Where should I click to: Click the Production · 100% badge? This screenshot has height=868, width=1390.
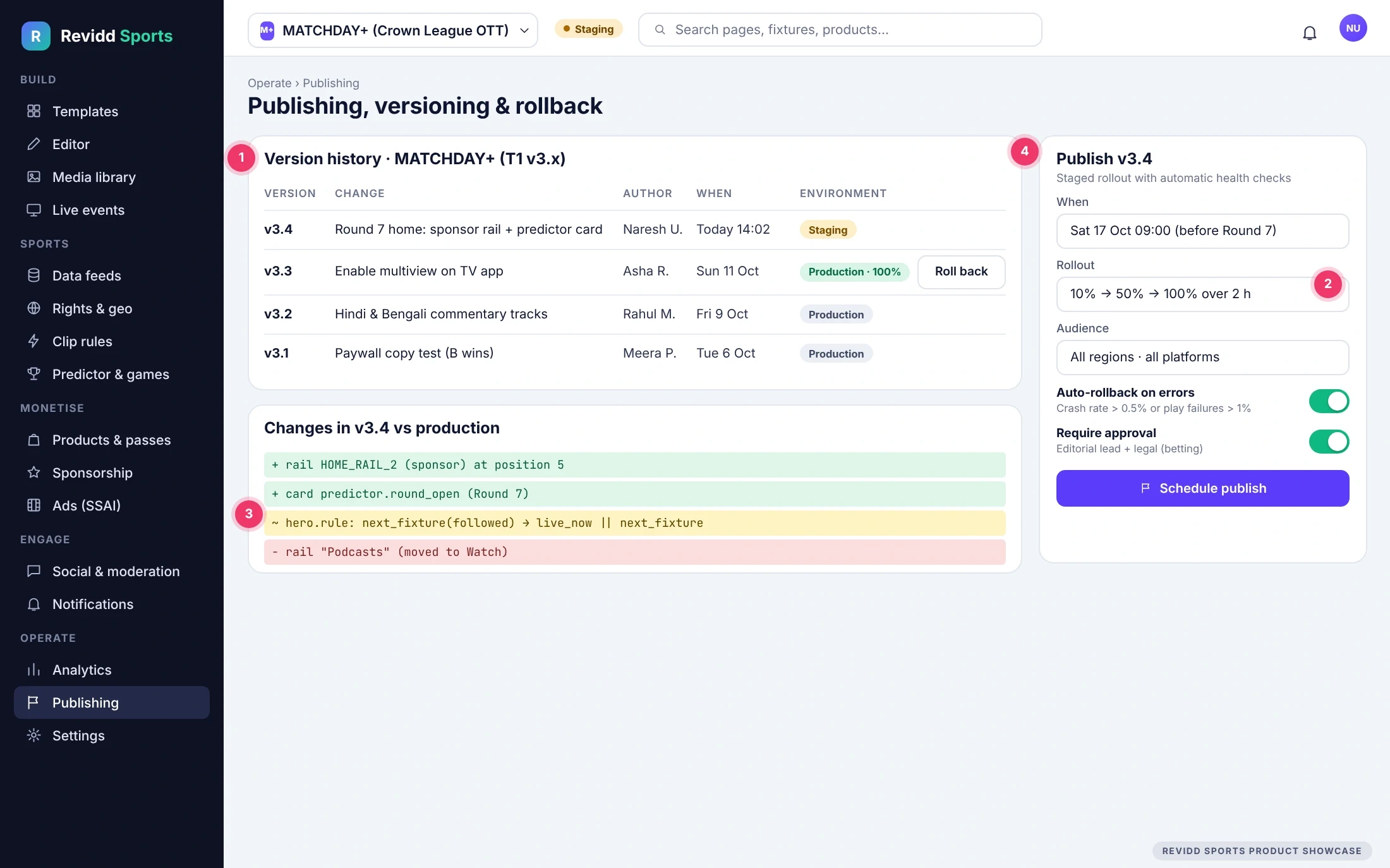click(x=854, y=272)
